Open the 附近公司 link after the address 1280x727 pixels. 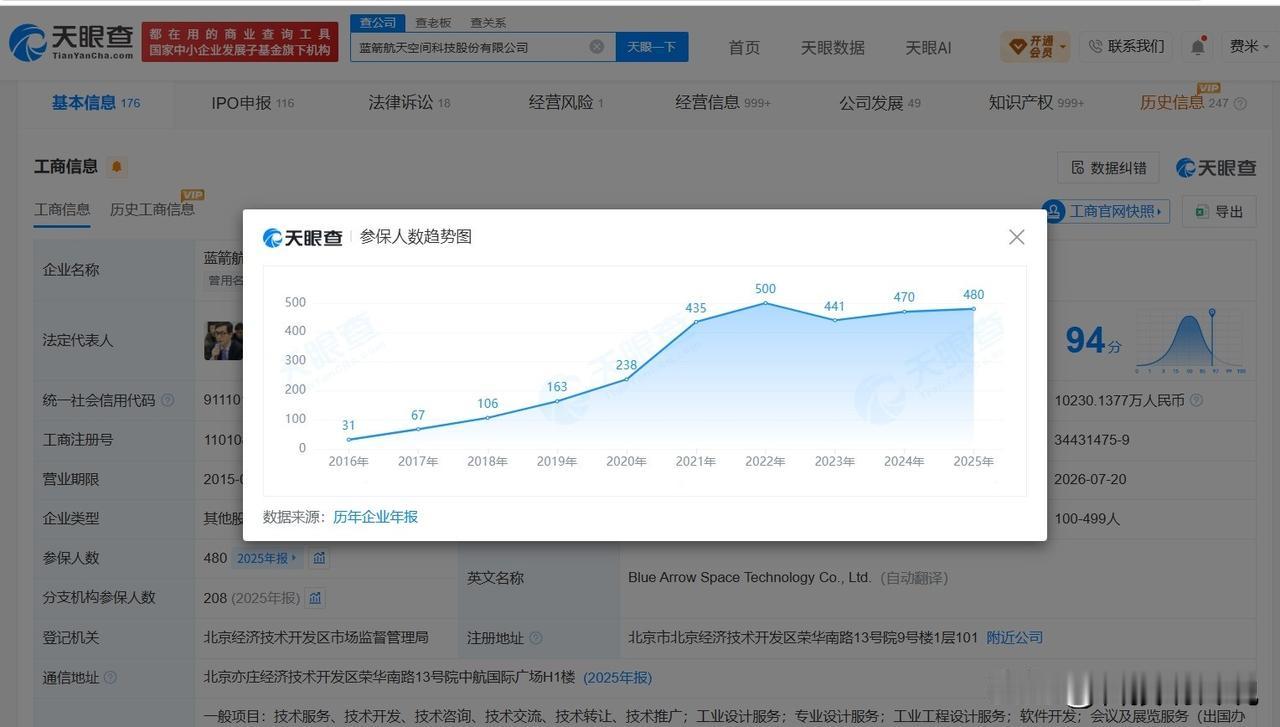tap(1015, 637)
